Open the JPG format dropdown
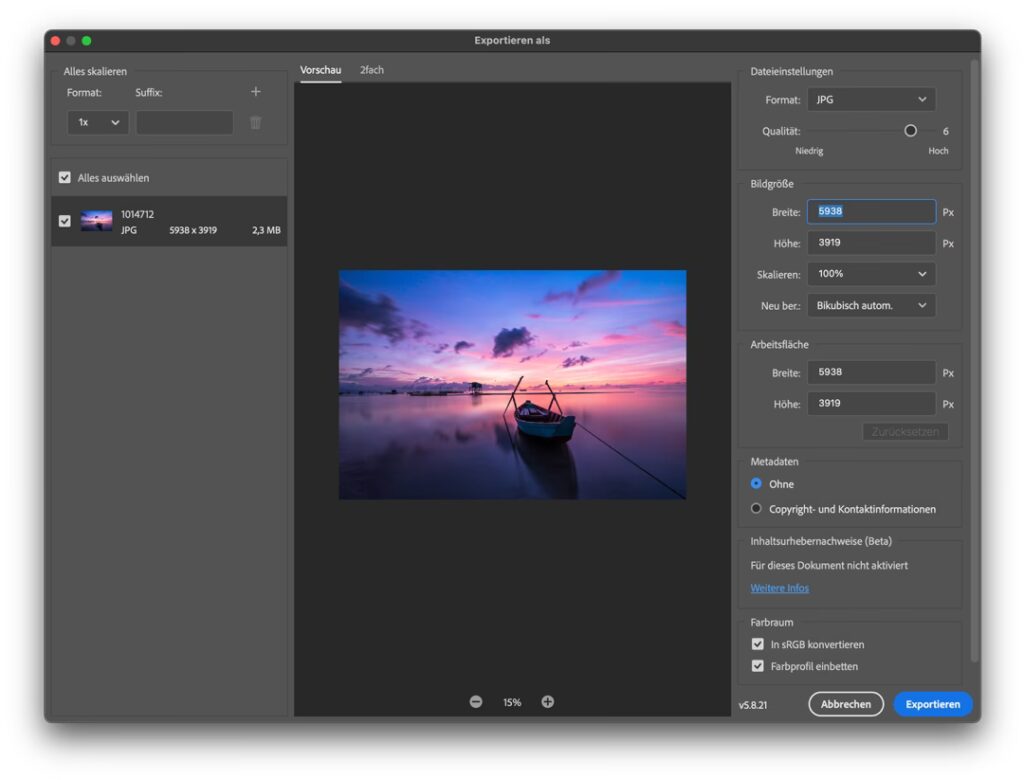This screenshot has height=780, width=1024. (x=871, y=100)
